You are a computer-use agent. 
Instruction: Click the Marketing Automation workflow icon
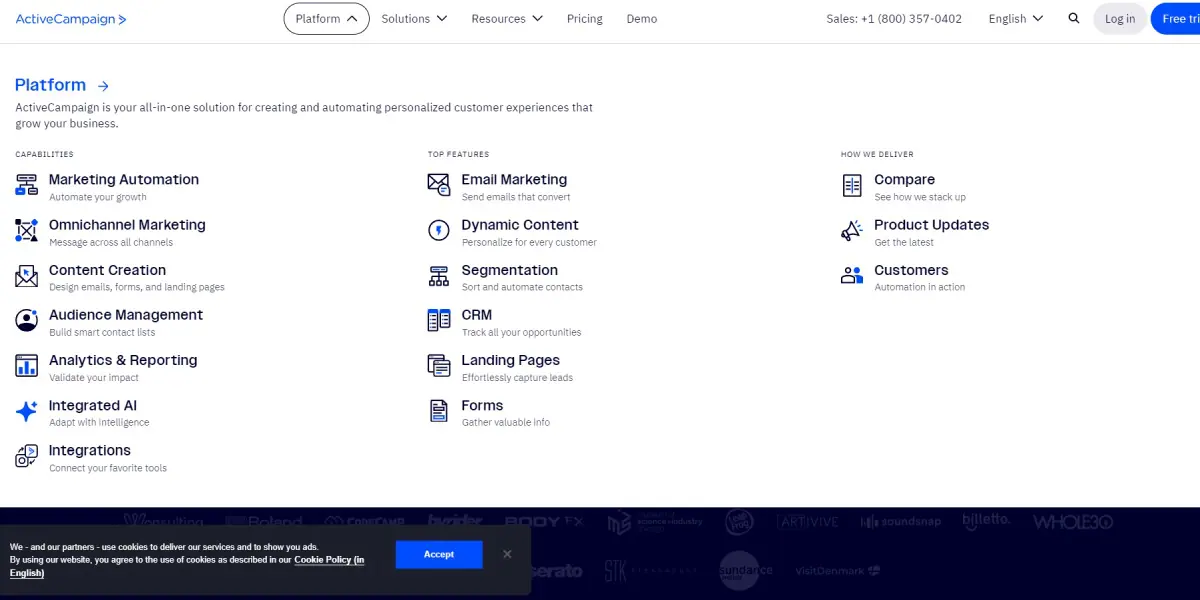27,185
